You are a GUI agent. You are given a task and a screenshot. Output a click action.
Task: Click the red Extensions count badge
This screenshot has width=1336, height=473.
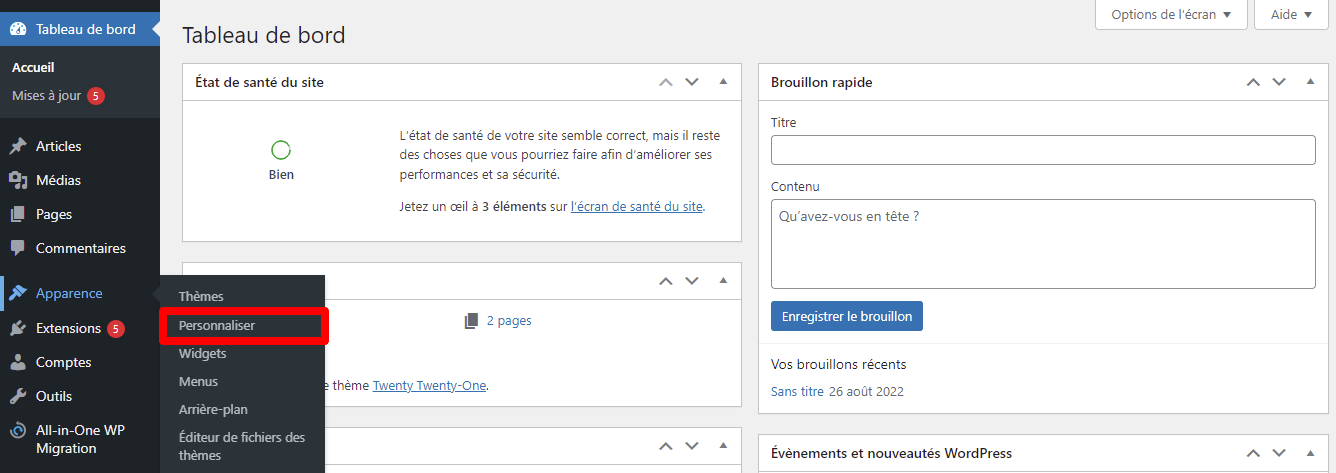click(116, 328)
